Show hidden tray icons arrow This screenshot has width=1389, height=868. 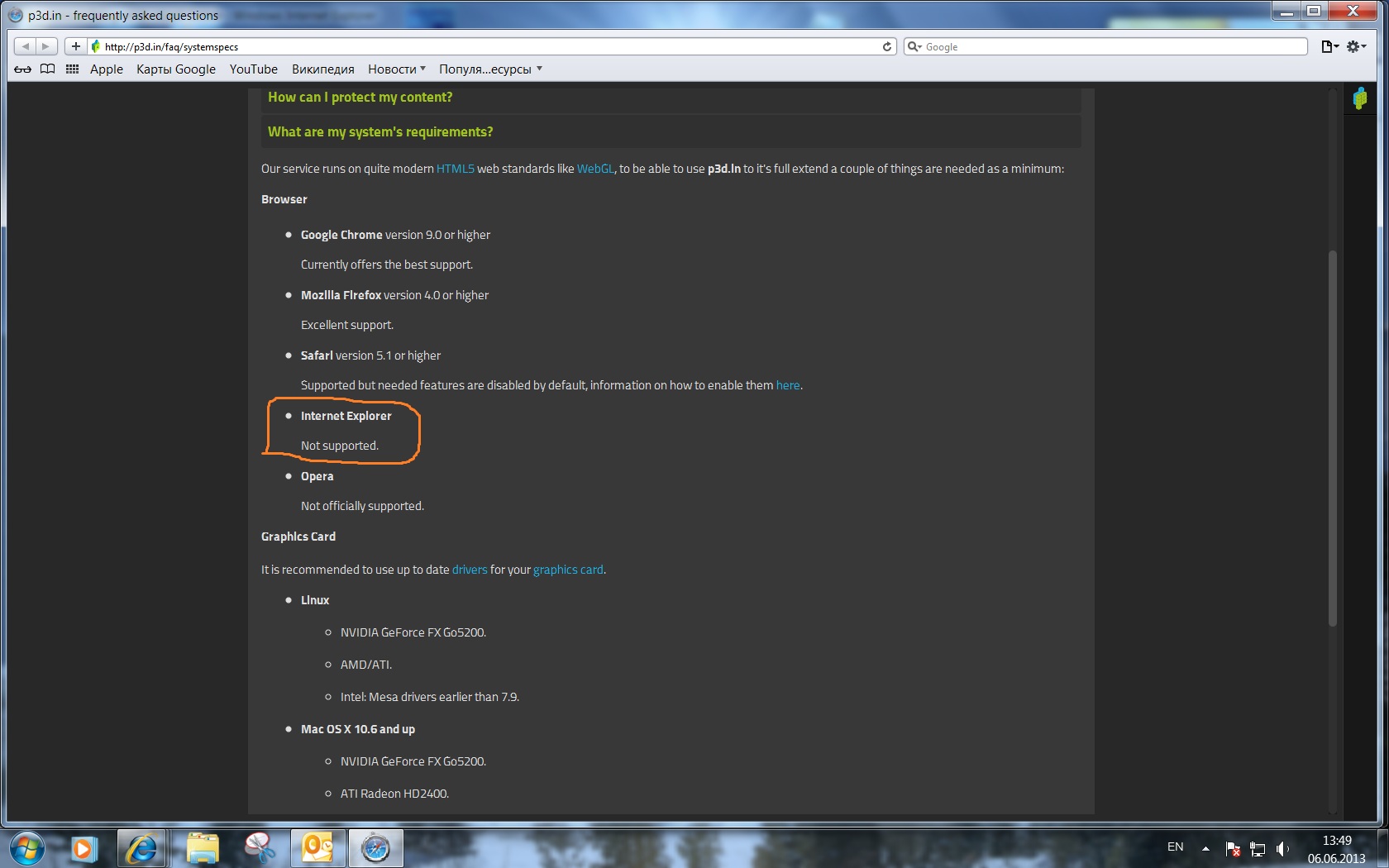(x=1205, y=848)
